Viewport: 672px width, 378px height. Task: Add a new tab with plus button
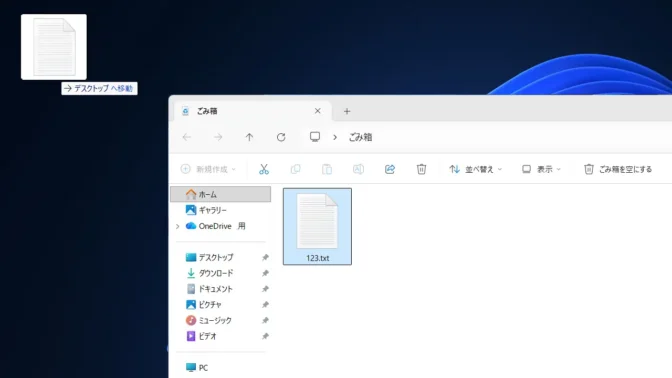click(x=347, y=111)
